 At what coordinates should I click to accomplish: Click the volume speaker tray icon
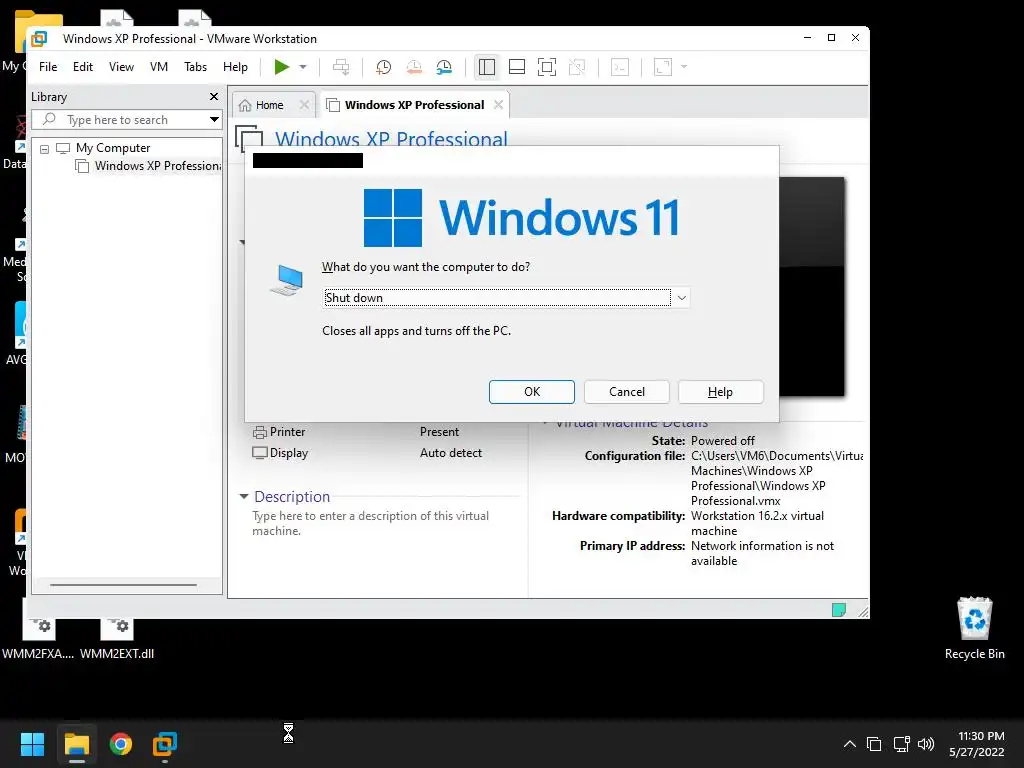926,744
